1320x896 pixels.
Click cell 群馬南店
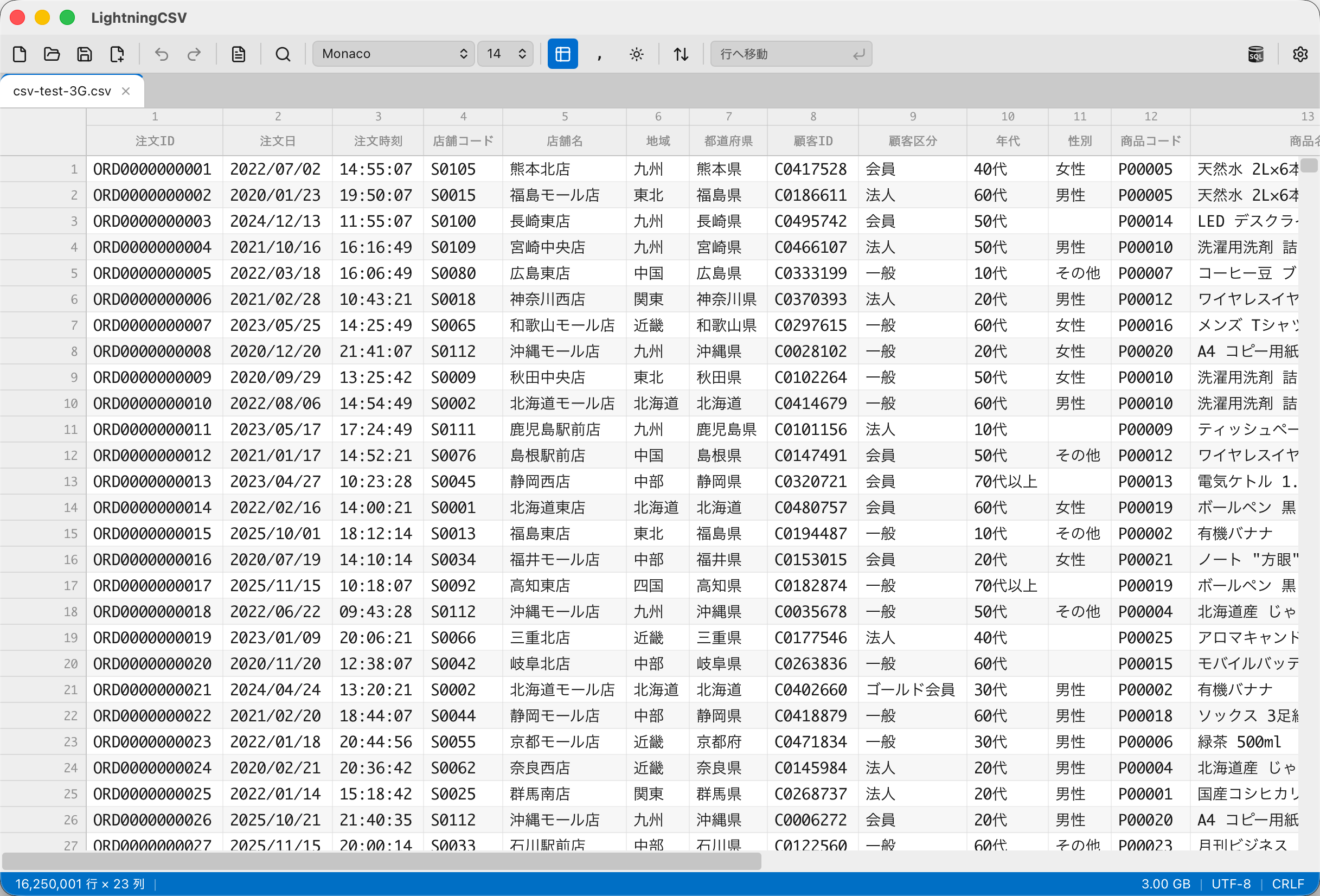(565, 793)
